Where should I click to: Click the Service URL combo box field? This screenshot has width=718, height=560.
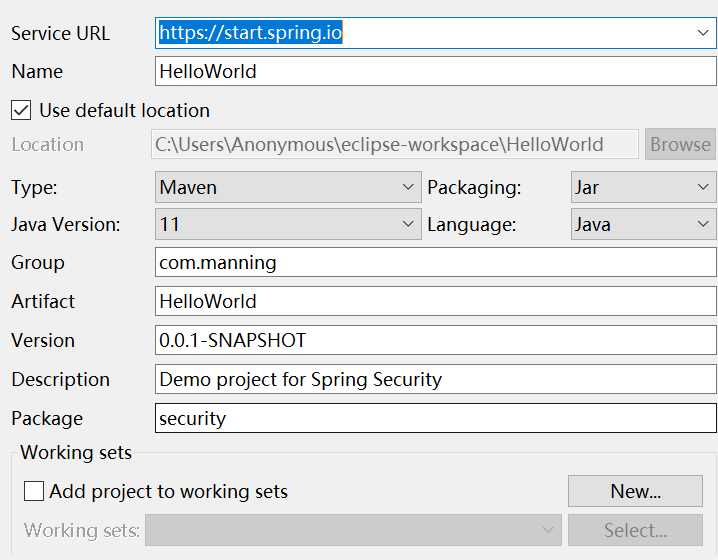pyautogui.click(x=435, y=33)
